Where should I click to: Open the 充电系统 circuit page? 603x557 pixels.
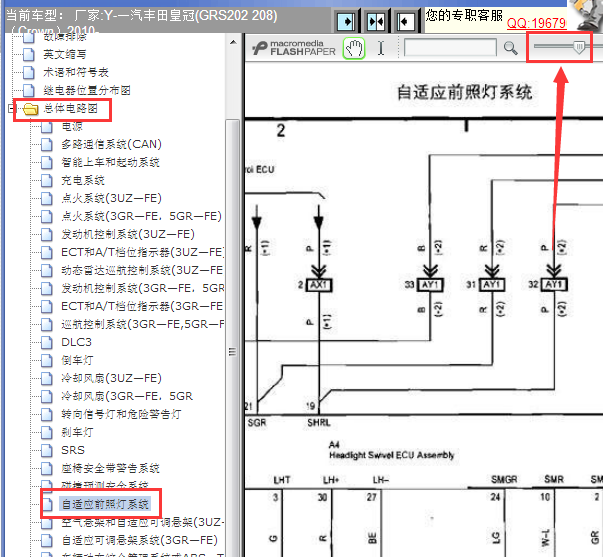point(82,180)
